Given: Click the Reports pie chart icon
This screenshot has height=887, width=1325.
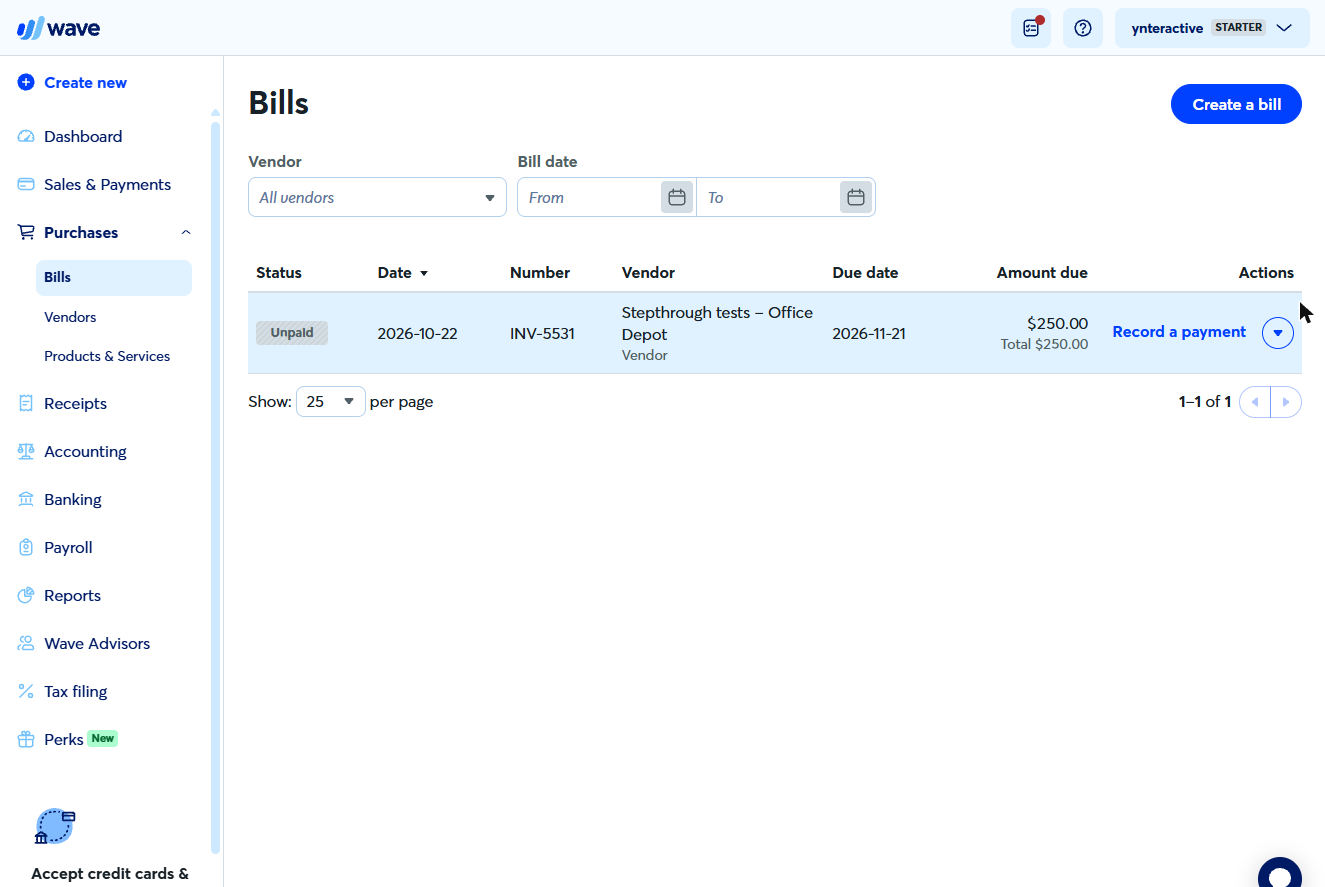Looking at the screenshot, I should [26, 596].
